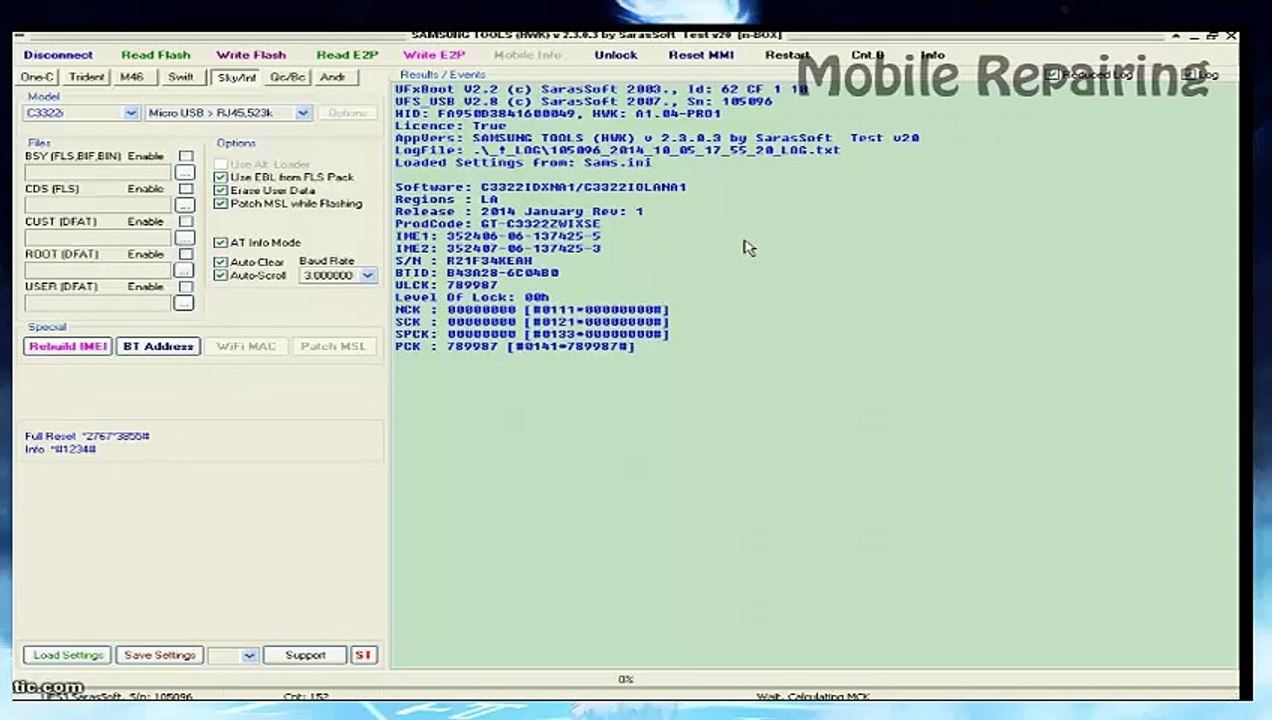The width and height of the screenshot is (1272, 720).
Task: Click the red ST button
Action: click(363, 655)
